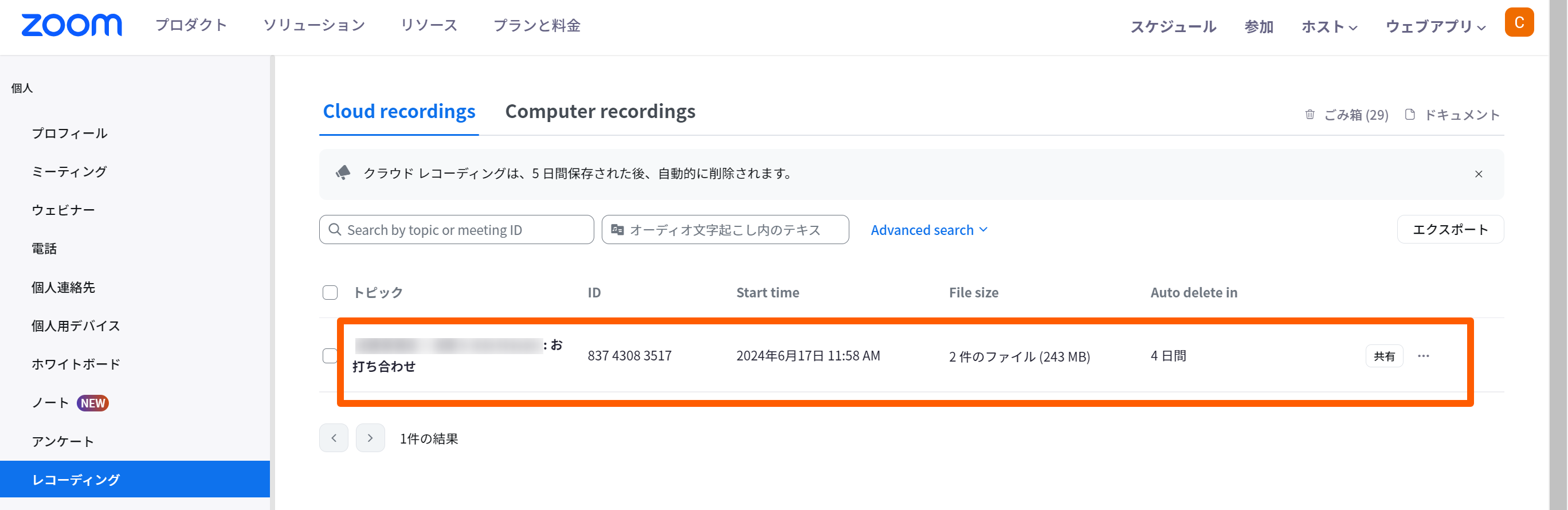
Task: Go to the previous results page
Action: [x=334, y=438]
